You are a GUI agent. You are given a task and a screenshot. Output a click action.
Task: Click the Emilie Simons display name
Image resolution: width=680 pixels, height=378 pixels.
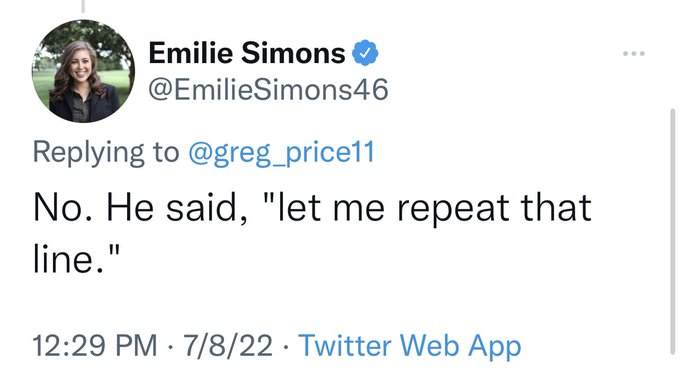pyautogui.click(x=247, y=53)
